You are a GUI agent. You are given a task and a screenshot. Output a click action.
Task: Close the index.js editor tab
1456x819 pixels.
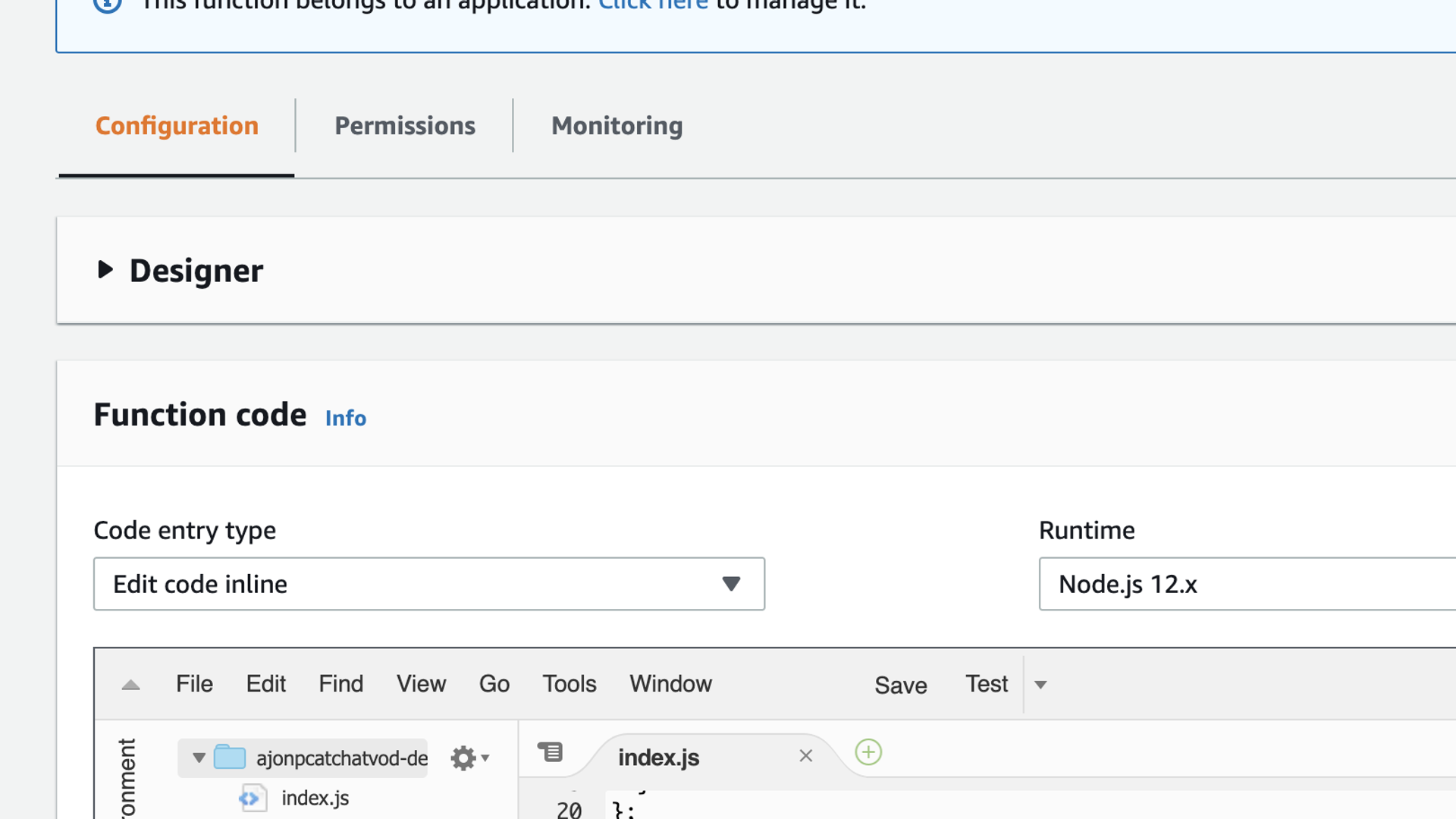(805, 756)
